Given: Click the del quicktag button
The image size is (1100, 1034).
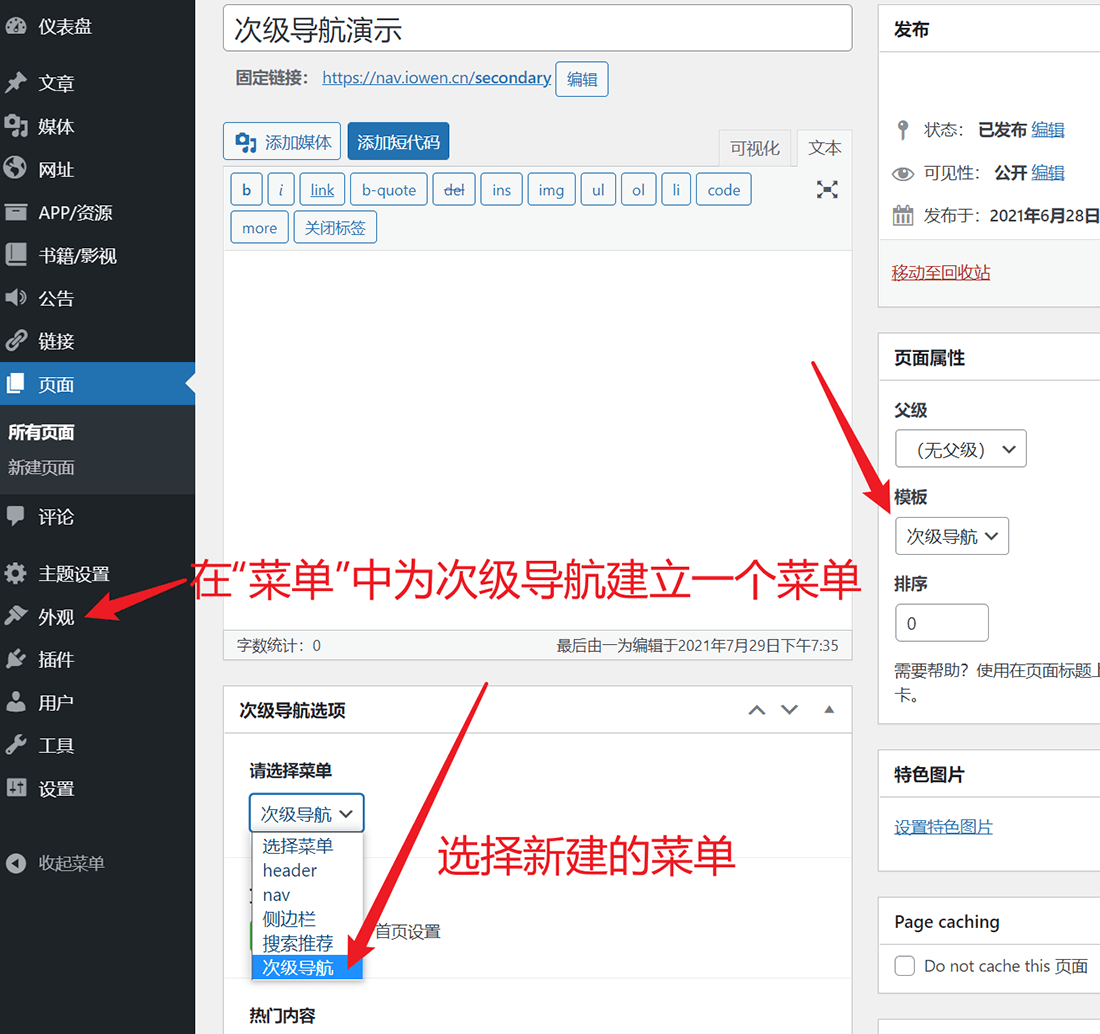Looking at the screenshot, I should tap(454, 189).
